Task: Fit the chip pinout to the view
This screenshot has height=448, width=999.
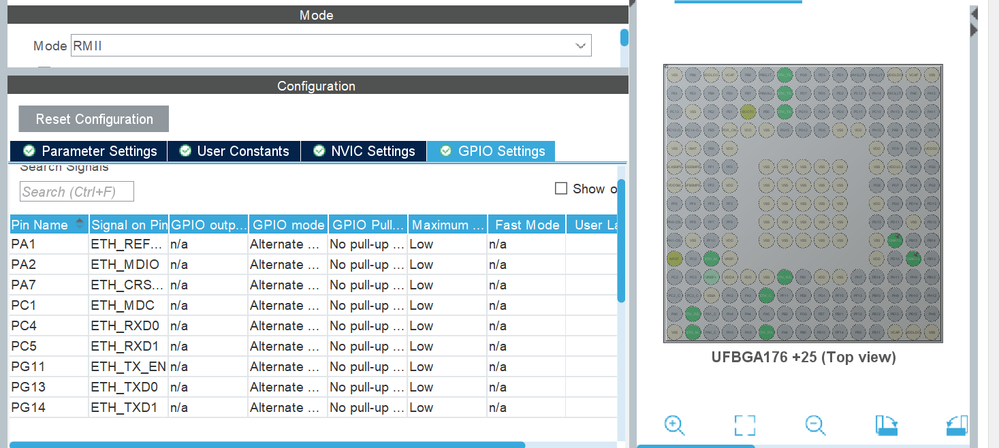Action: tap(744, 425)
